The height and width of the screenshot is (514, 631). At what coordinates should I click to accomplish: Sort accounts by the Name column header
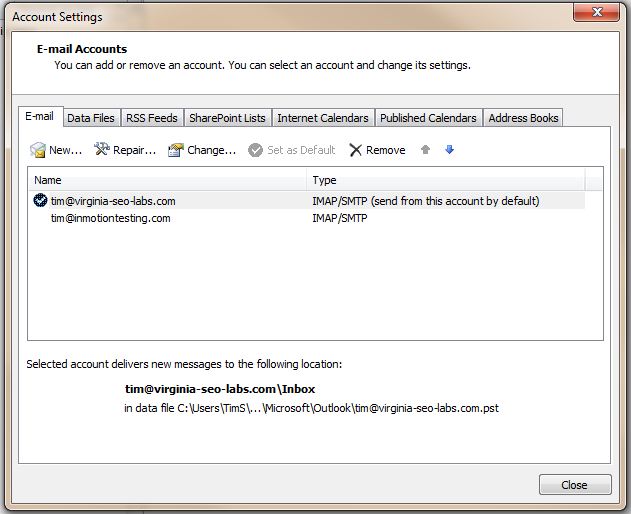tap(168, 180)
